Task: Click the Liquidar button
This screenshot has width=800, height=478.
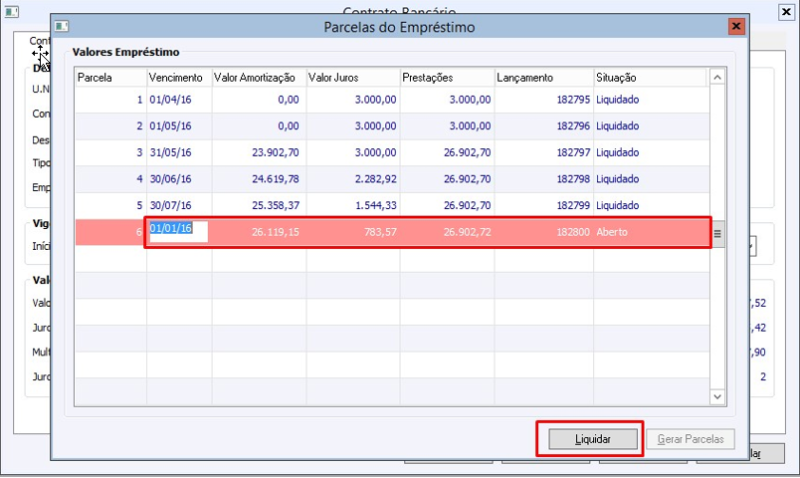Action: (593, 439)
